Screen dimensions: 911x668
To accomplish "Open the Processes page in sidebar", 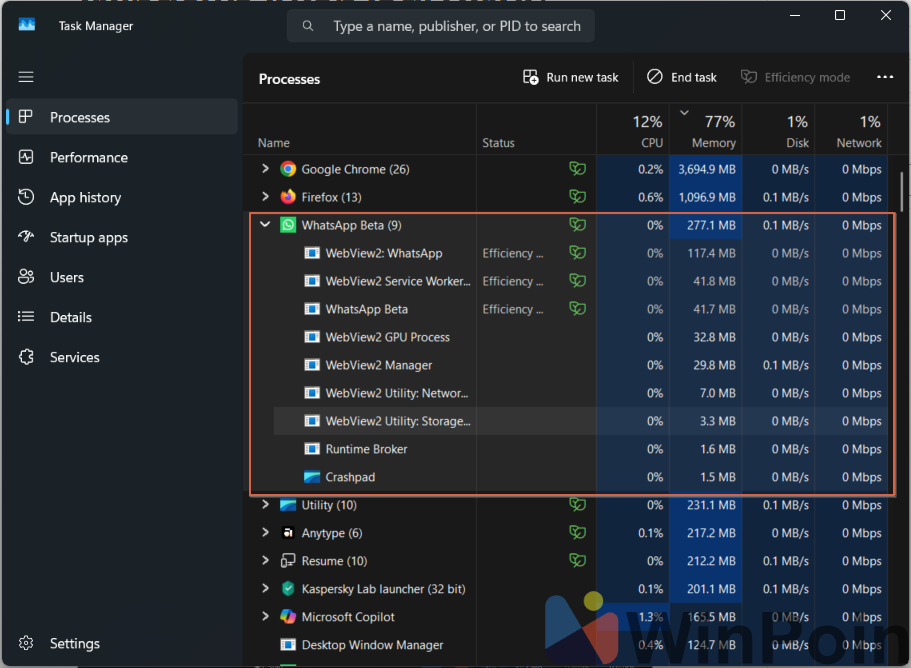I will coord(122,117).
